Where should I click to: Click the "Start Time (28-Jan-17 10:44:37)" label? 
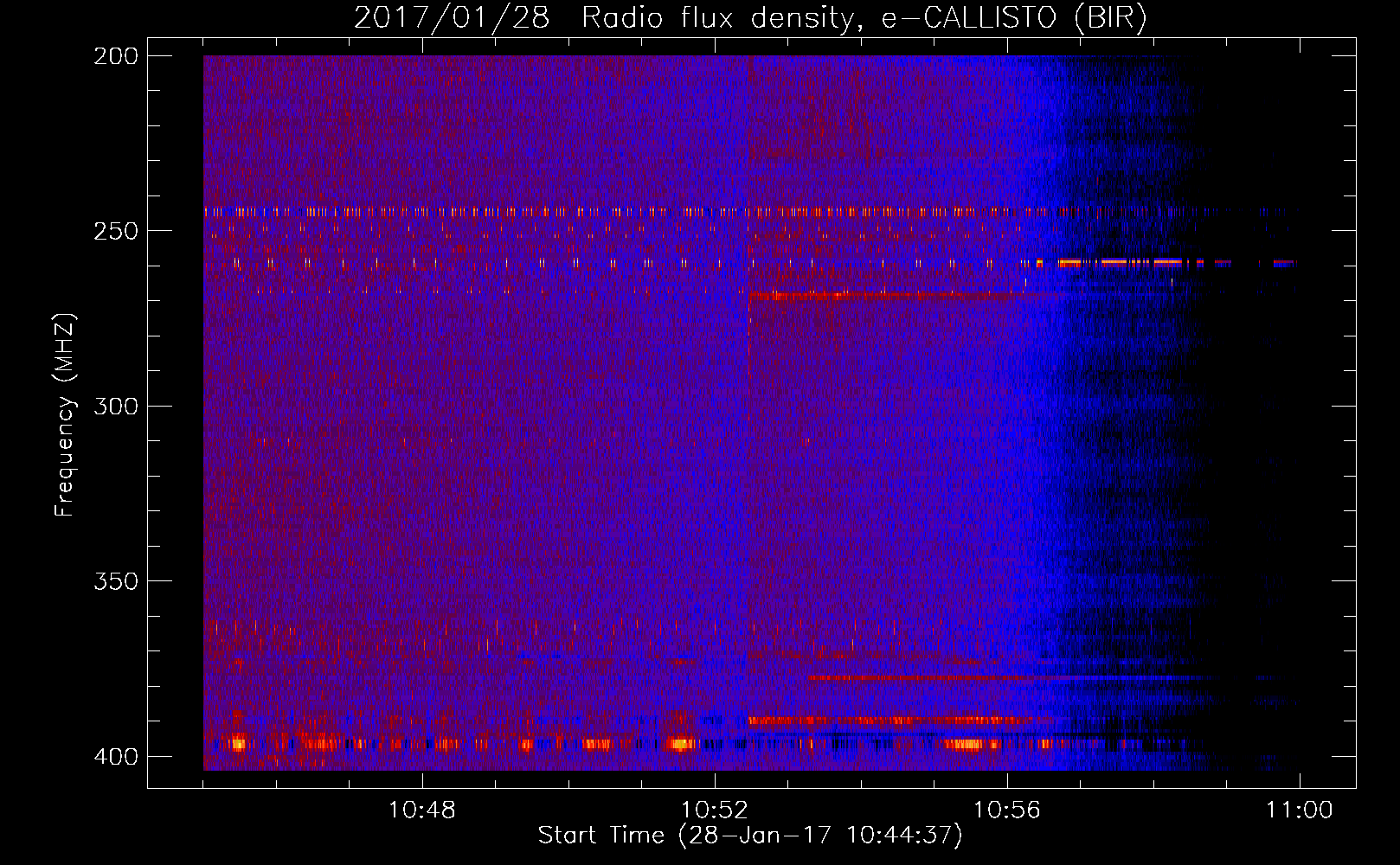[750, 836]
